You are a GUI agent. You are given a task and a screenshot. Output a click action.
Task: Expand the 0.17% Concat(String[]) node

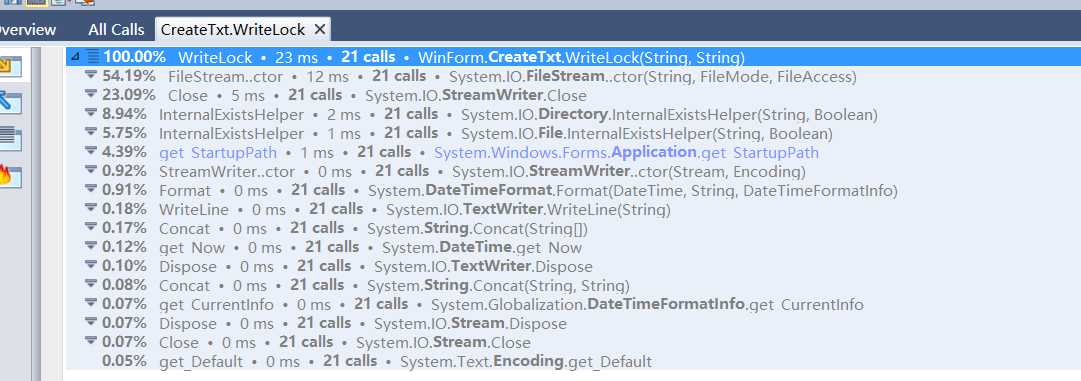pyautogui.click(x=90, y=227)
